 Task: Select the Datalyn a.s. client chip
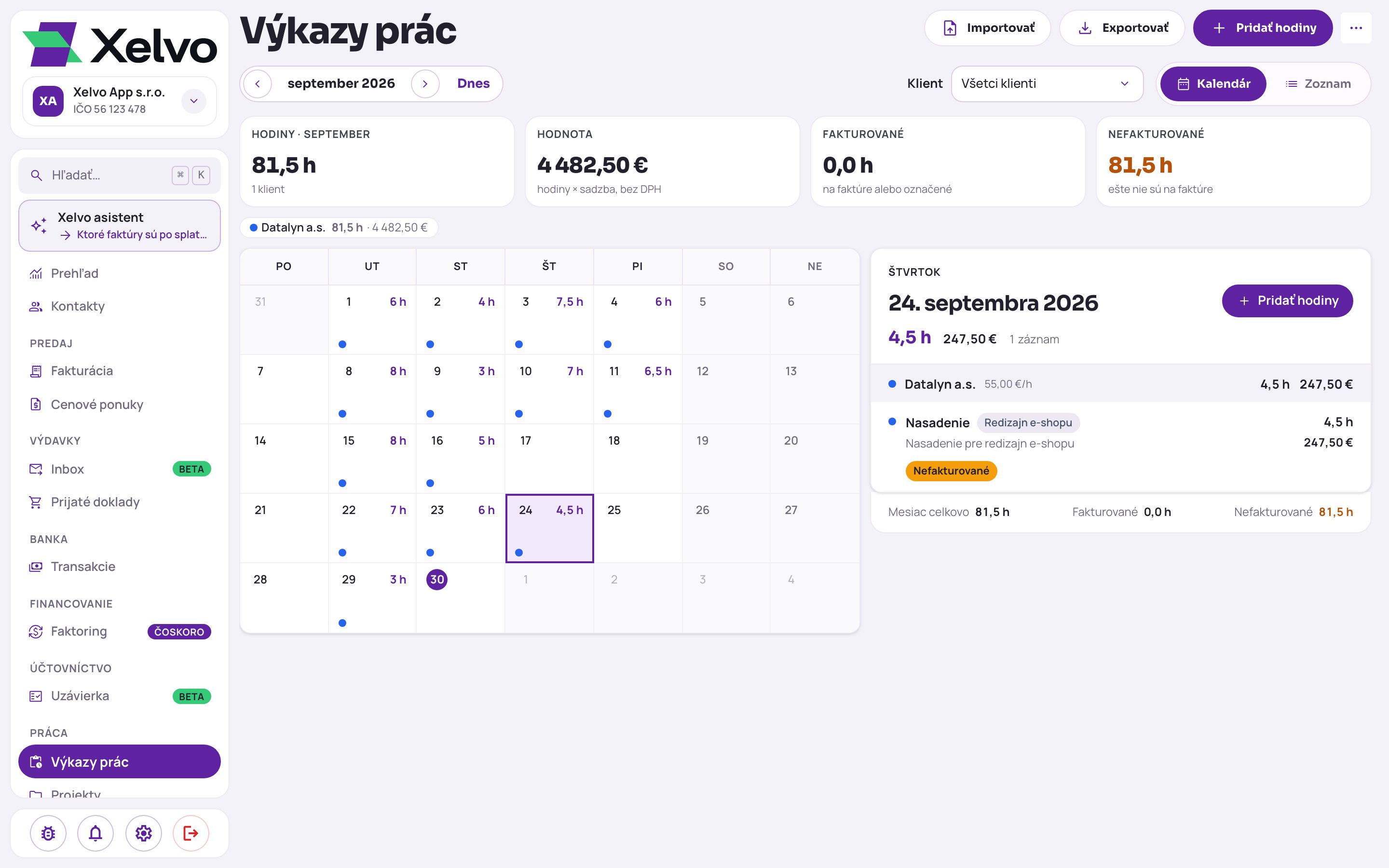coord(339,227)
